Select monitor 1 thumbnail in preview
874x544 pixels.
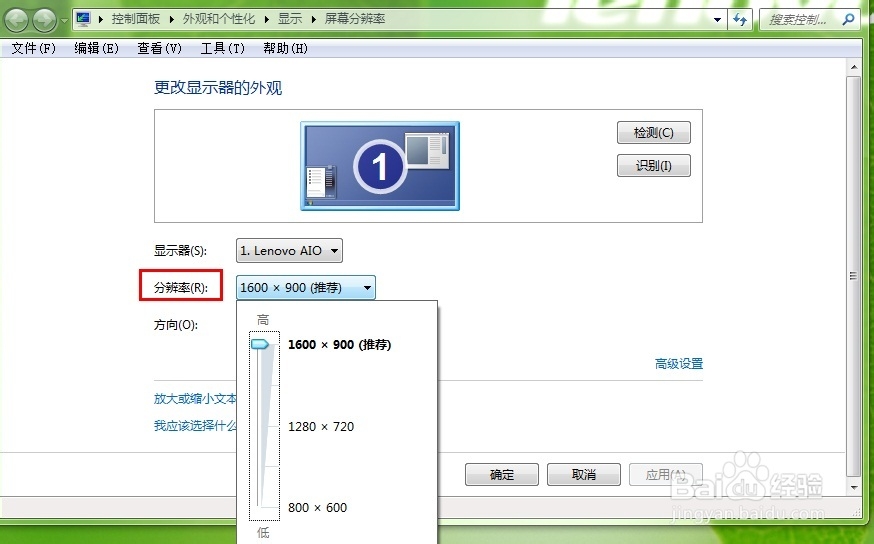380,166
